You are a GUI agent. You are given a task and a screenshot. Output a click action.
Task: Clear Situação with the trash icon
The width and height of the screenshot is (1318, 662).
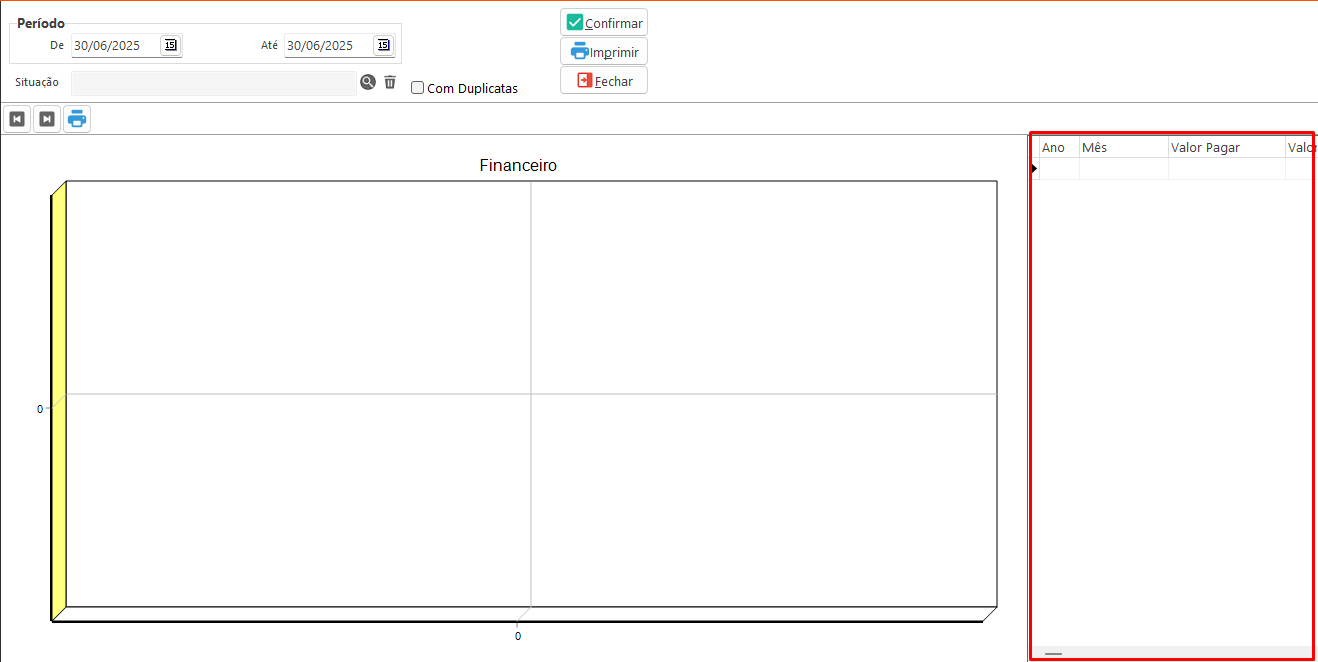coord(390,83)
